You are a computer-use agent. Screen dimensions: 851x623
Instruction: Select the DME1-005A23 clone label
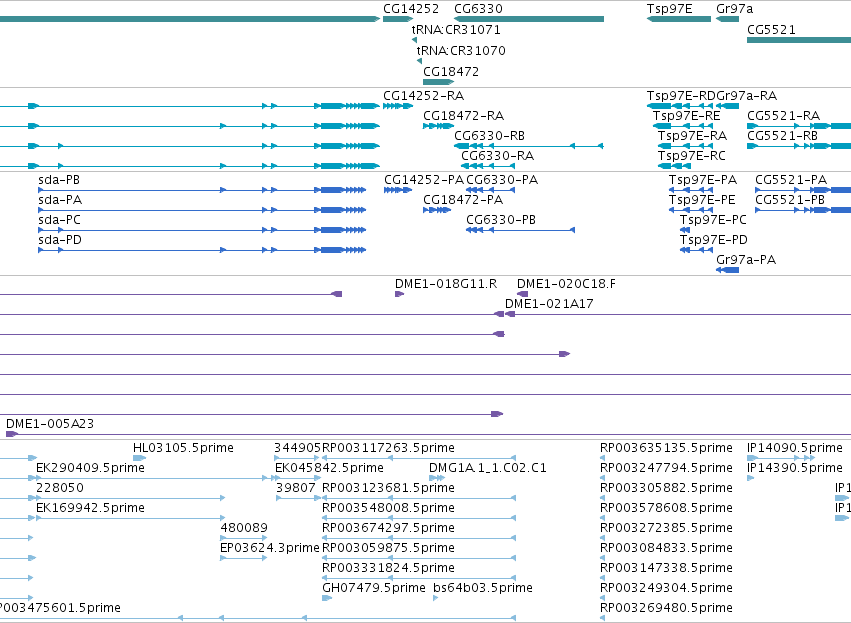(x=50, y=424)
